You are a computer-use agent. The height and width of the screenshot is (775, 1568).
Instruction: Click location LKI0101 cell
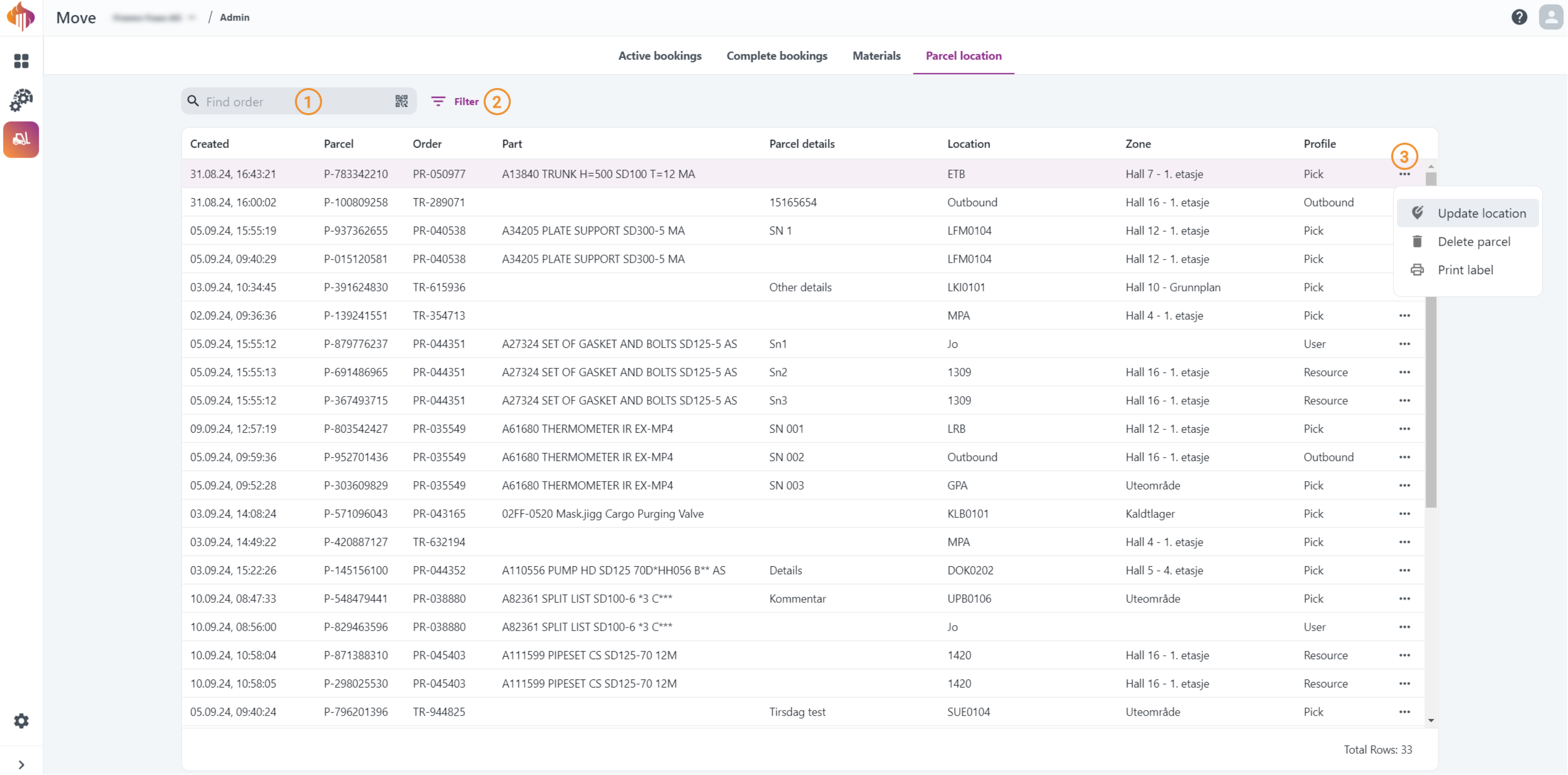coord(965,287)
